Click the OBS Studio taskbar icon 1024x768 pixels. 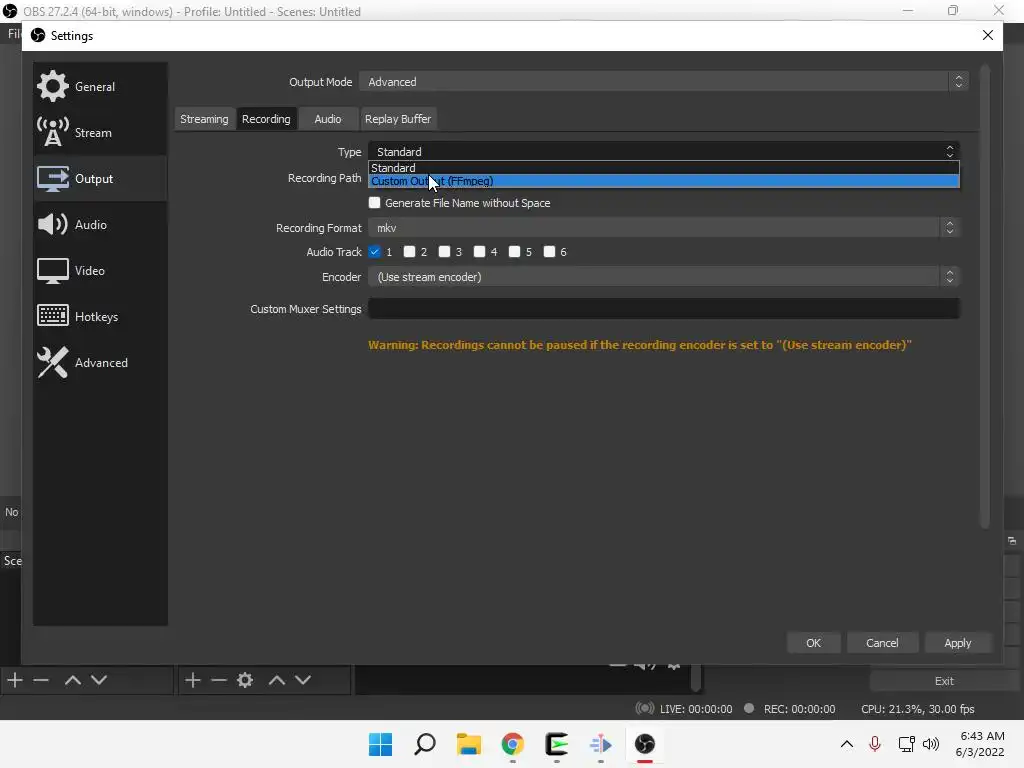tap(645, 744)
